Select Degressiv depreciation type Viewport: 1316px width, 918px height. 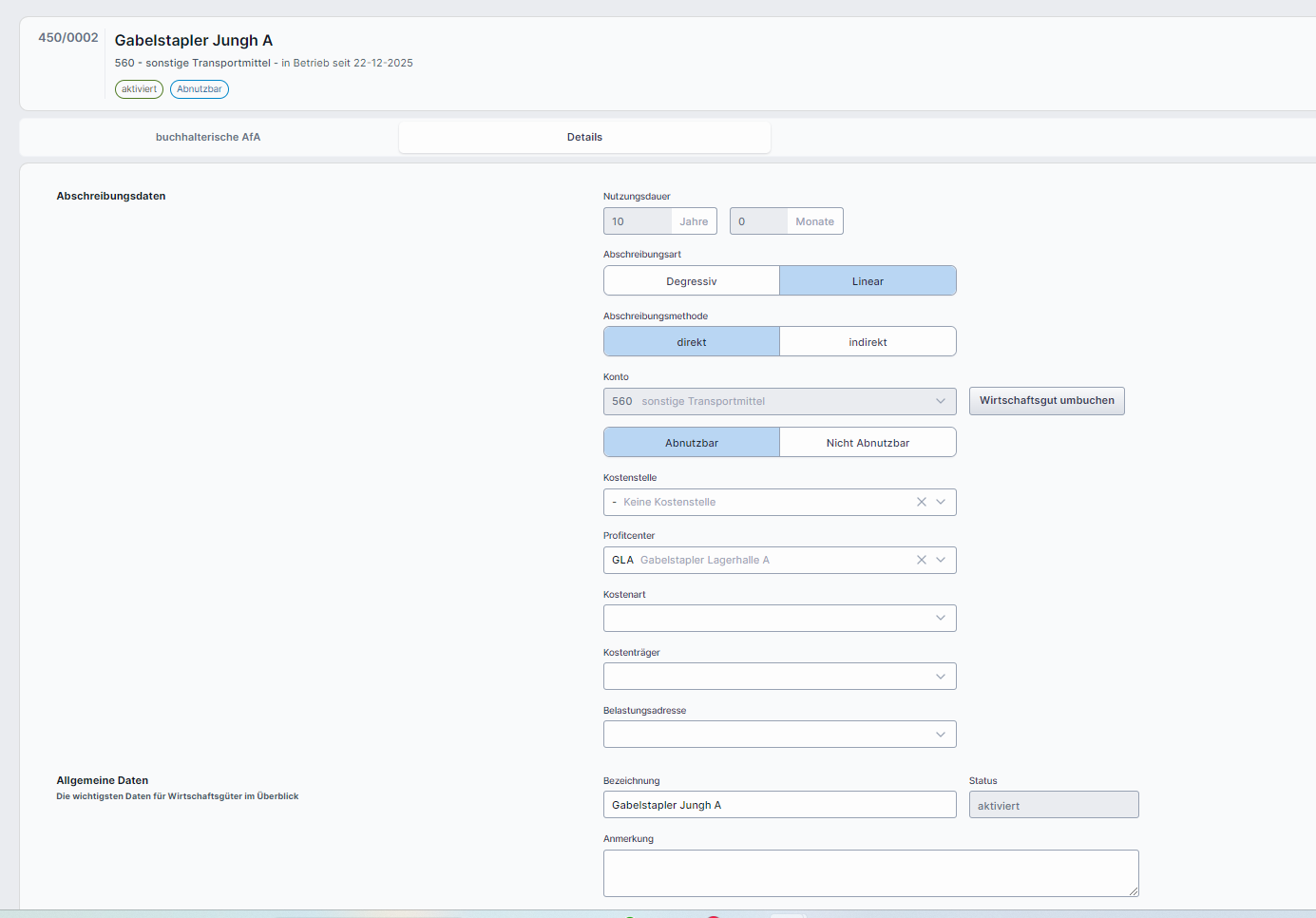coord(692,281)
